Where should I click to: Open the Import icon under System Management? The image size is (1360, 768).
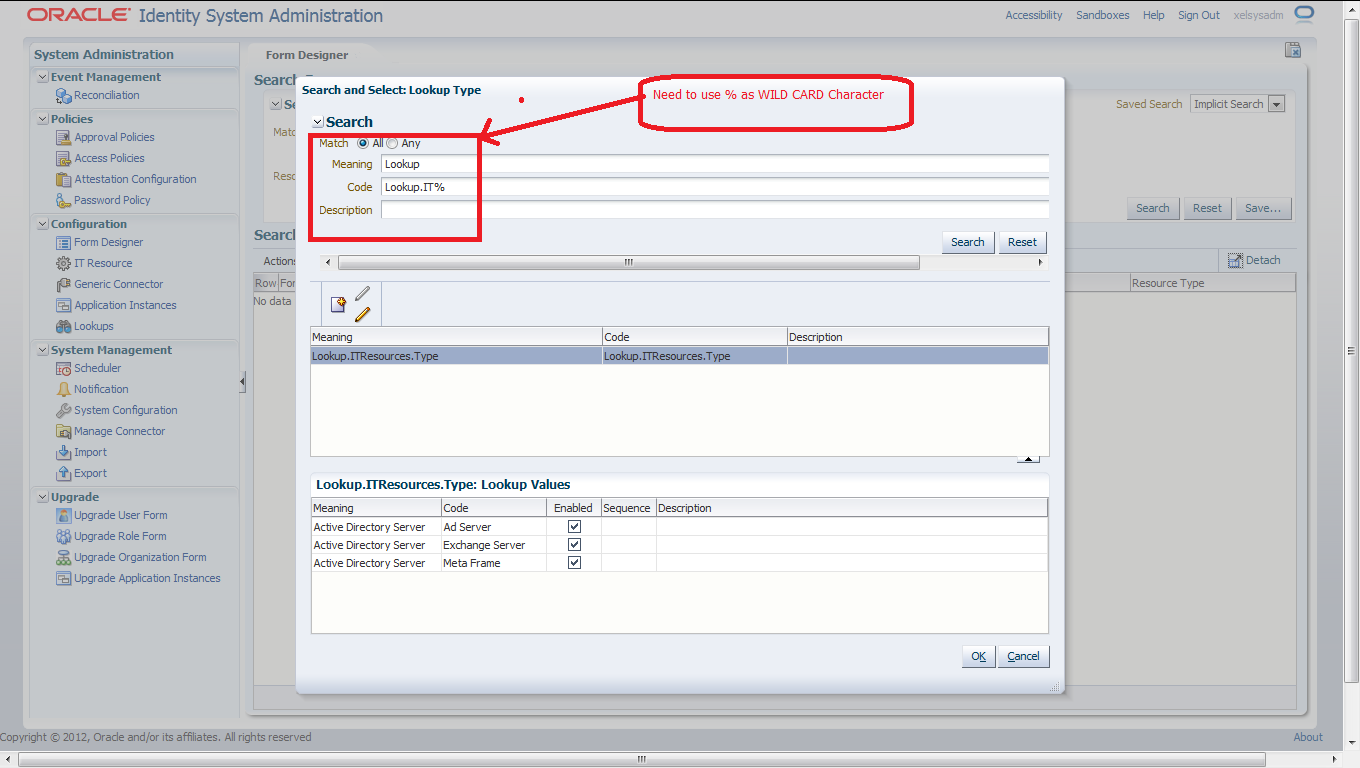(66, 452)
